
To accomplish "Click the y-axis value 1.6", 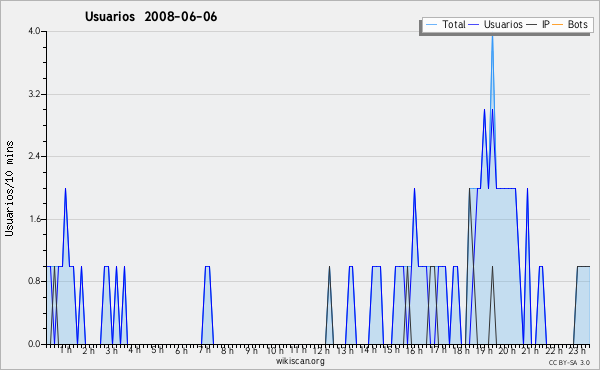I will click(x=34, y=219).
